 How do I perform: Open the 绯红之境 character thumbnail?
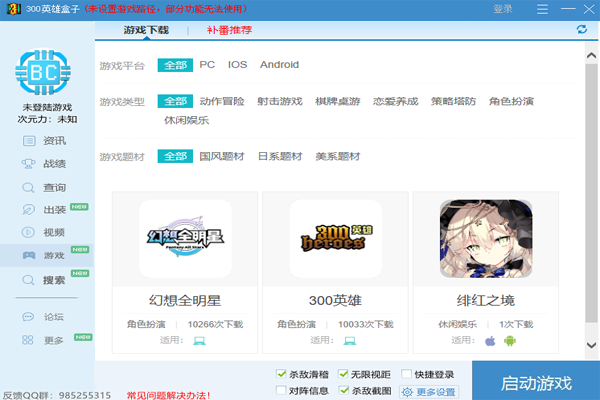(486, 238)
